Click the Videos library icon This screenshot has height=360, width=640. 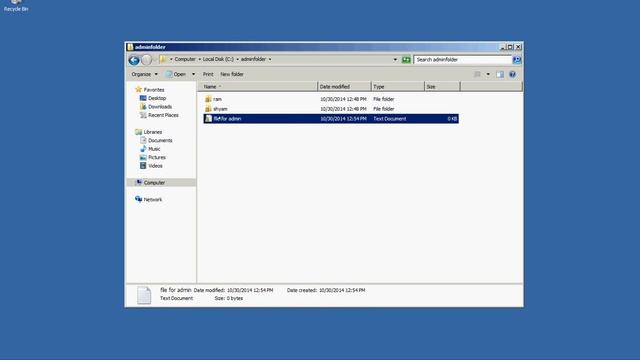click(143, 166)
